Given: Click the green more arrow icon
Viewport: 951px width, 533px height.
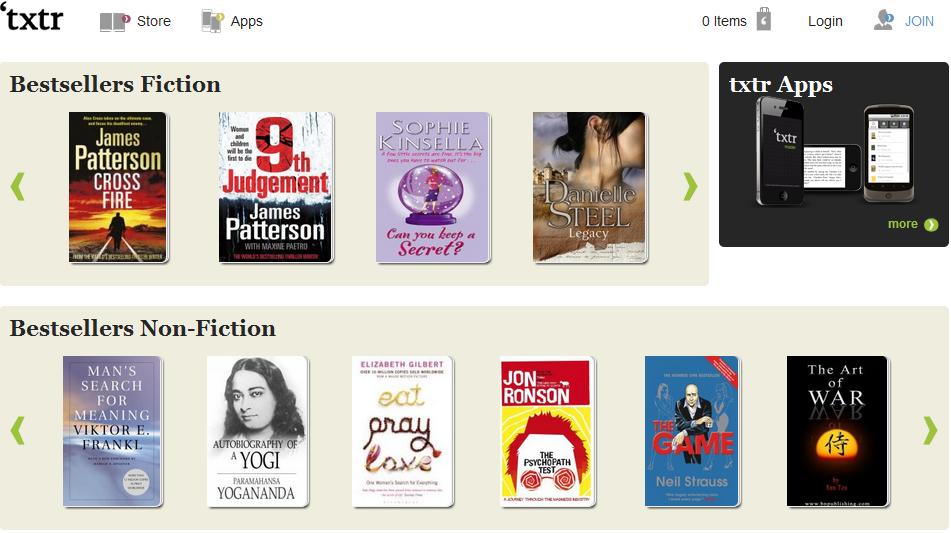Looking at the screenshot, I should [931, 225].
